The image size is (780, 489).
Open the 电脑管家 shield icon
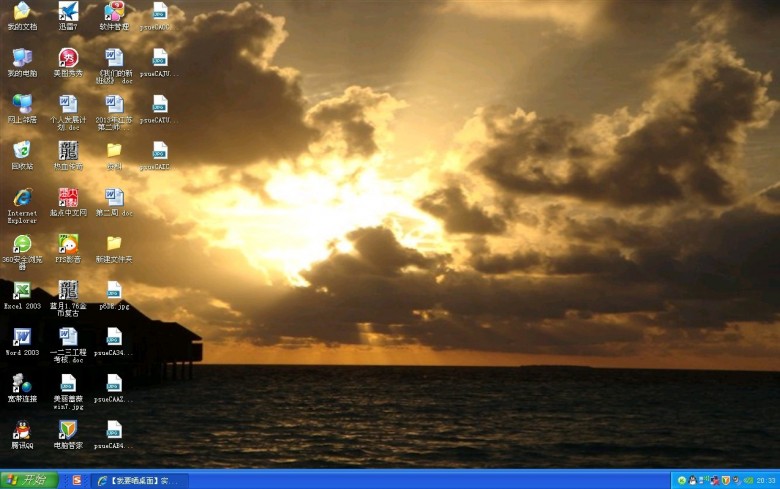68,430
